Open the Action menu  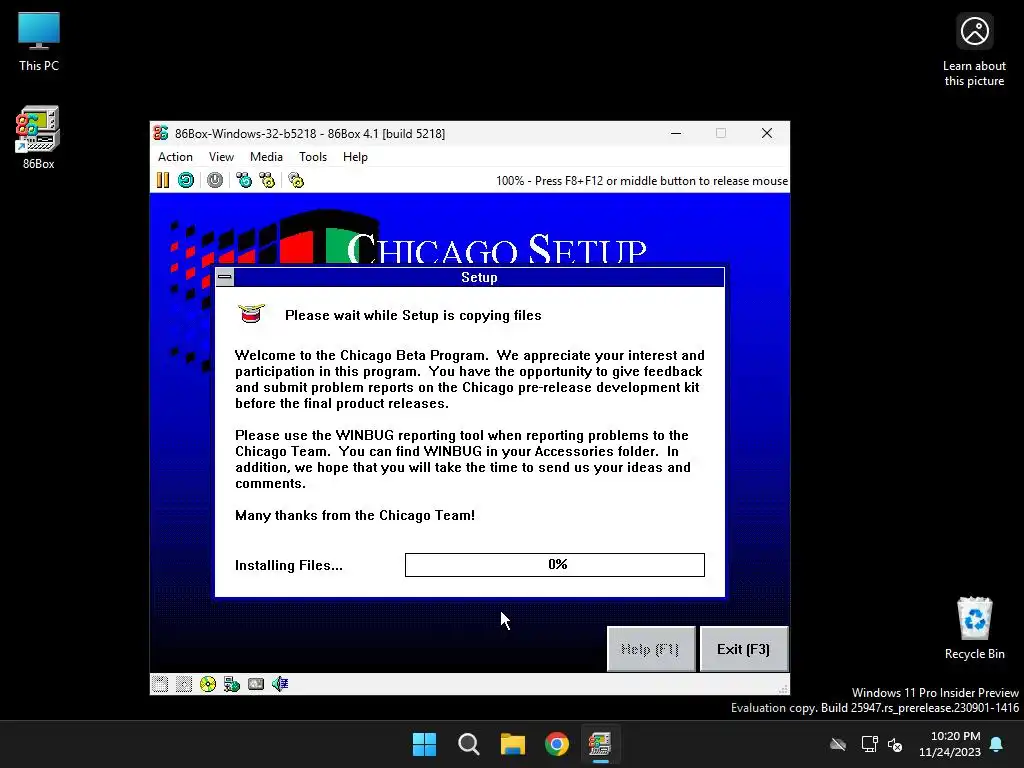(x=175, y=157)
